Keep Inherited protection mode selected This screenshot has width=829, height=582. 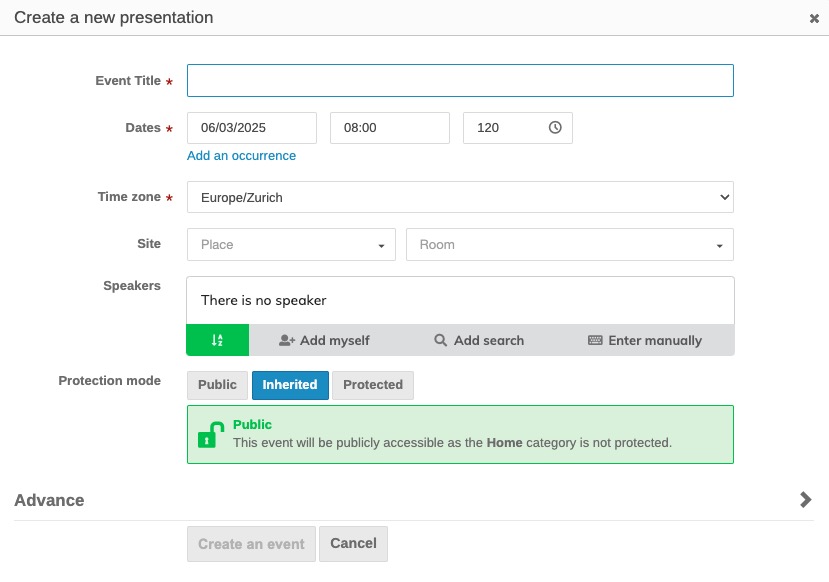point(290,385)
